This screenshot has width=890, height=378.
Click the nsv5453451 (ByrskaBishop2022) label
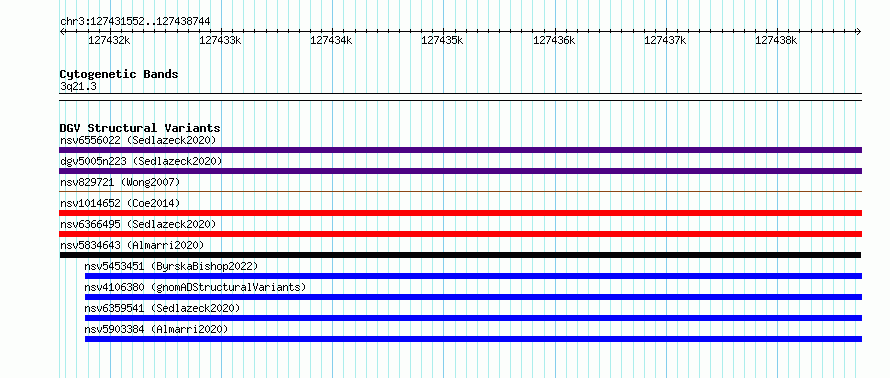171,266
